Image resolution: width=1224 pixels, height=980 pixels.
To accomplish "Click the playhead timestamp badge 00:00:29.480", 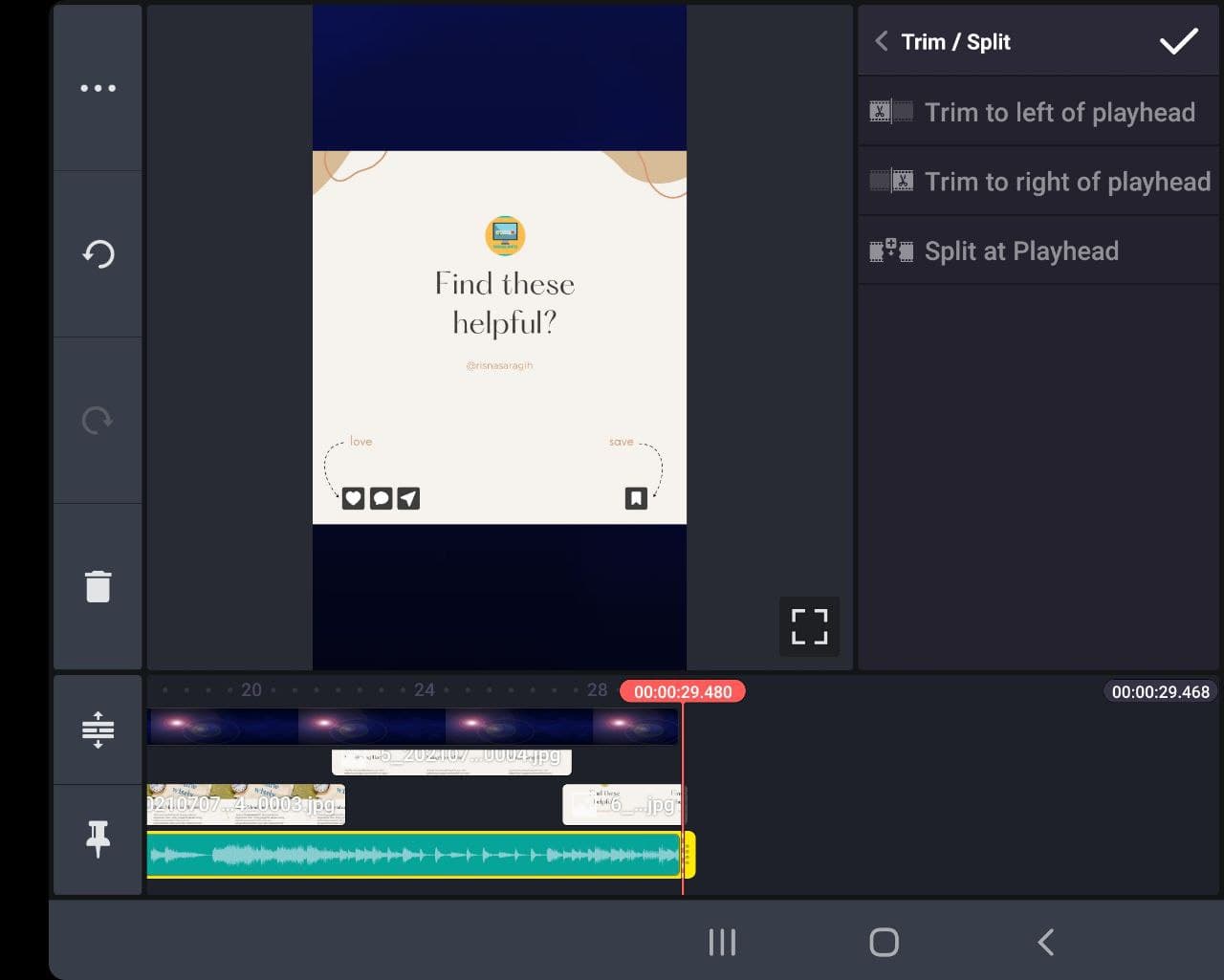I will pos(682,691).
